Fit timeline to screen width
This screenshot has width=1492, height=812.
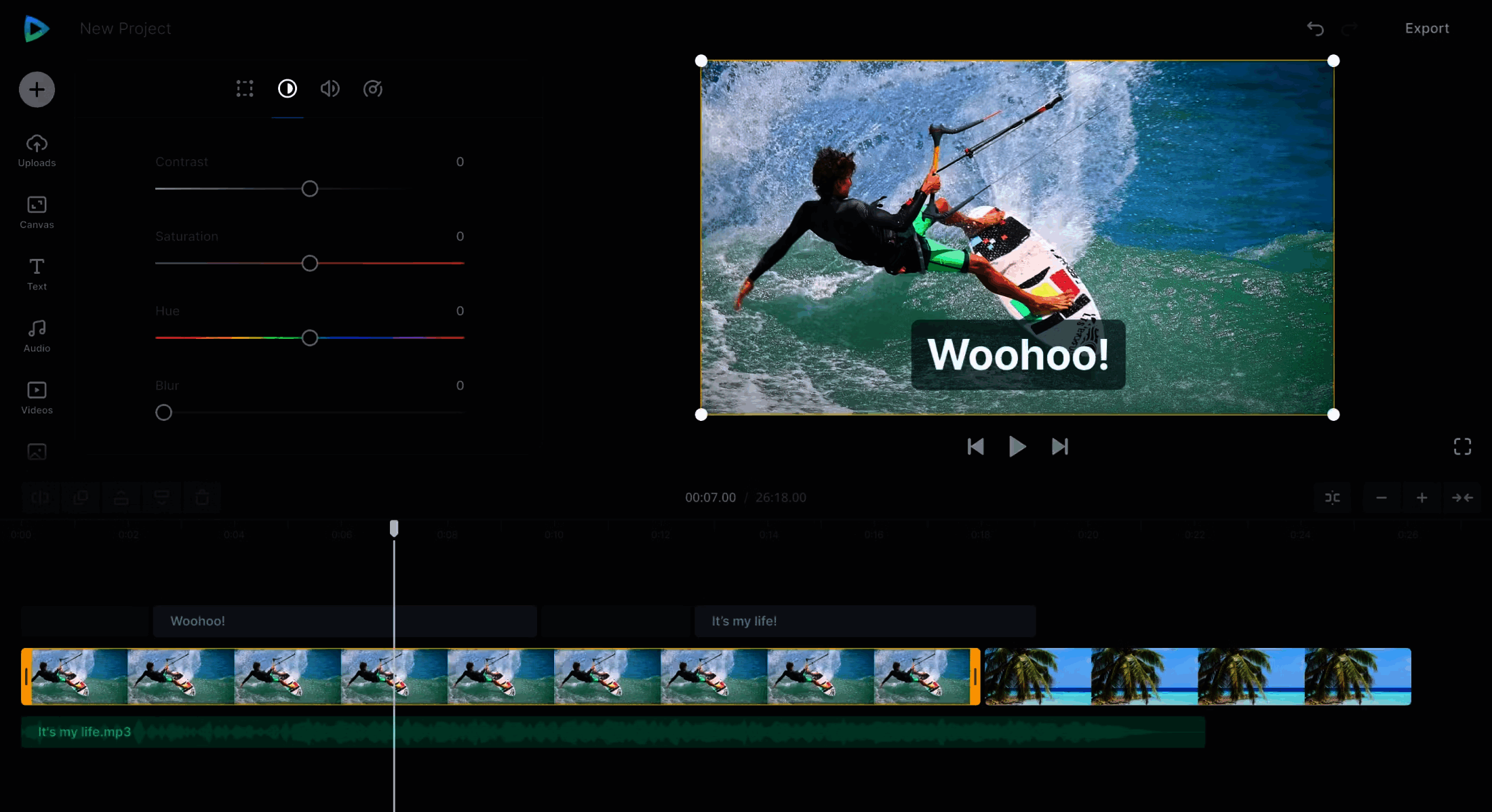point(1462,498)
